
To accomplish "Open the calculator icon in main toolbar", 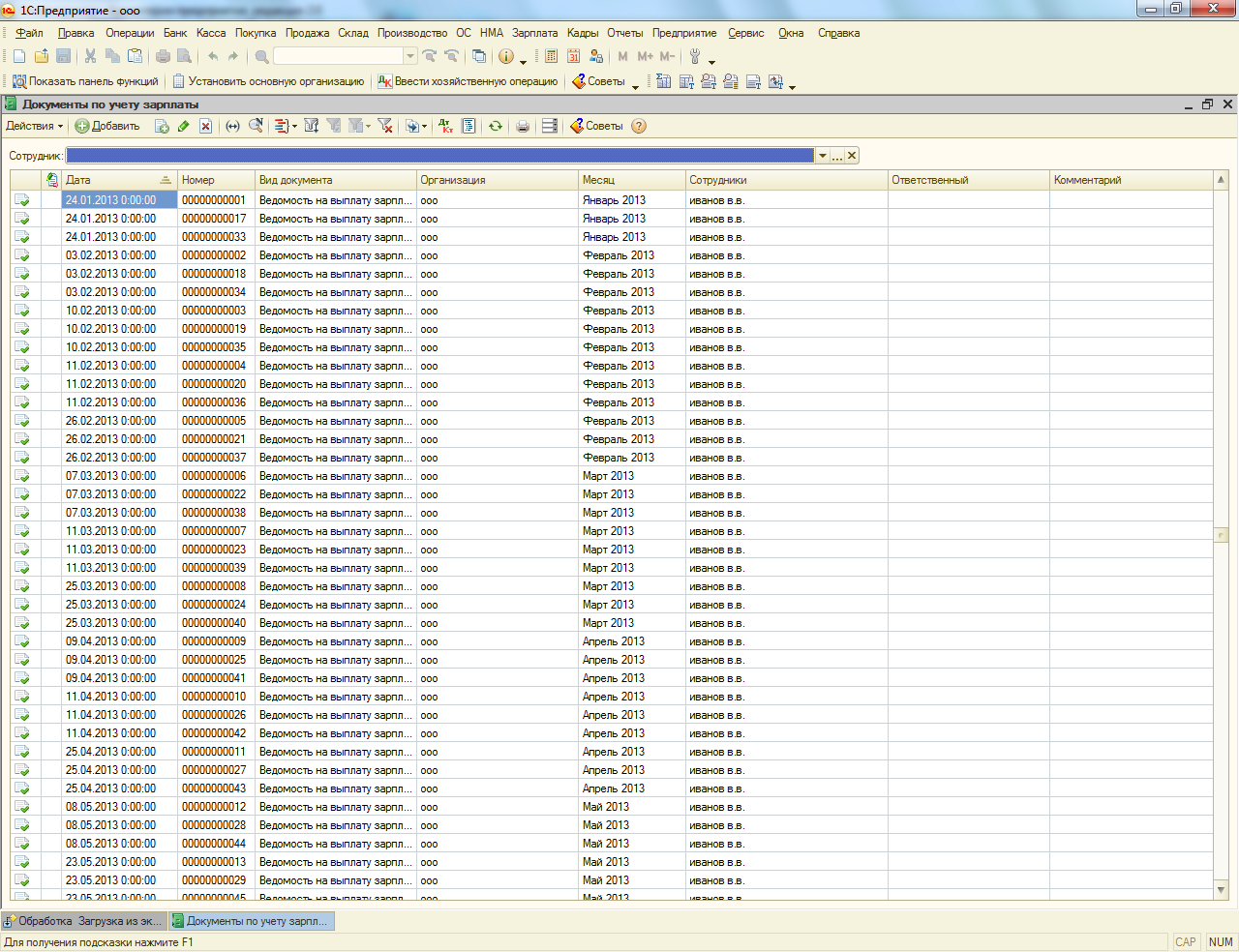I will [551, 56].
